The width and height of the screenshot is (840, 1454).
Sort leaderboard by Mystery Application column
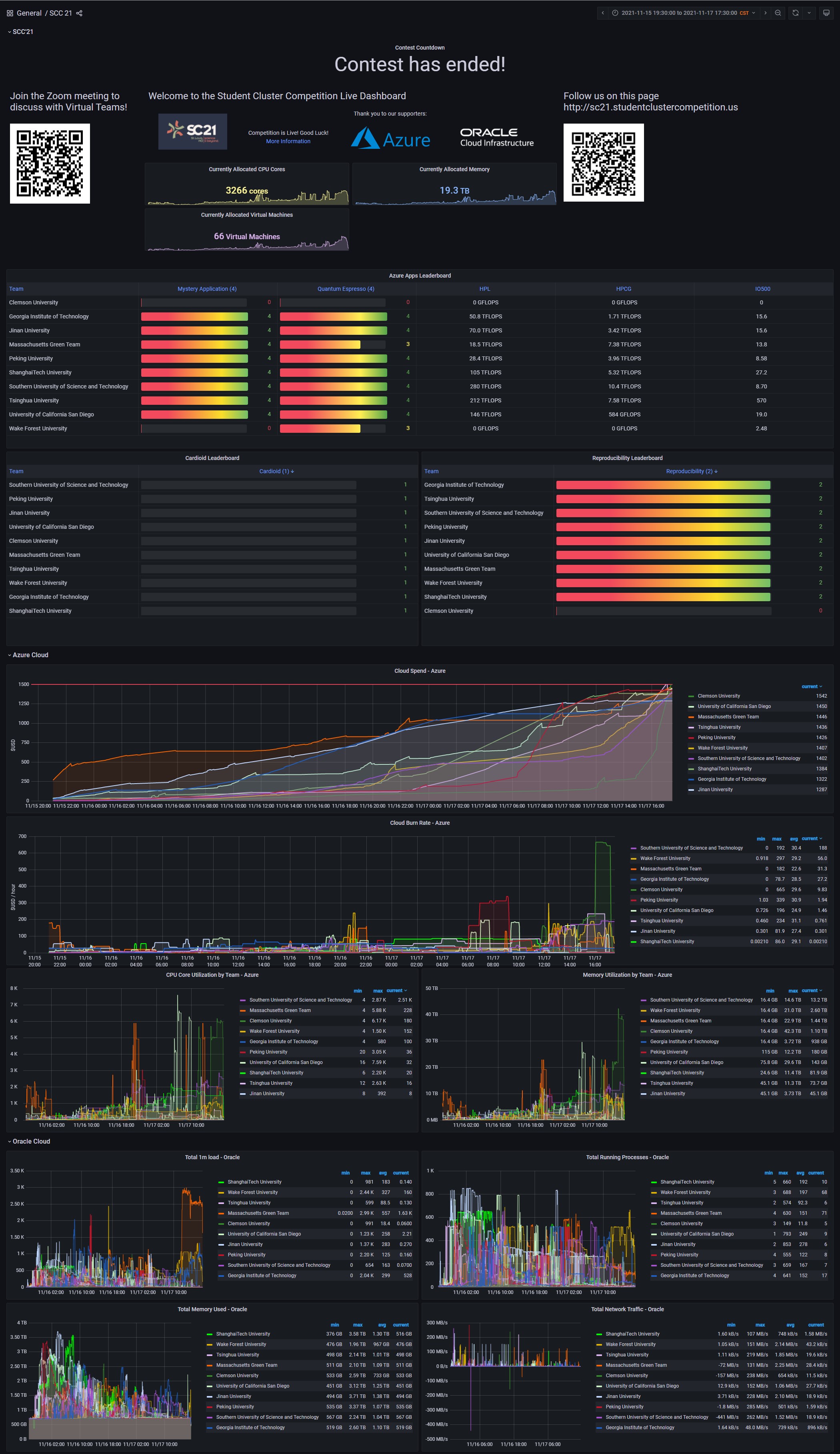pyautogui.click(x=207, y=288)
